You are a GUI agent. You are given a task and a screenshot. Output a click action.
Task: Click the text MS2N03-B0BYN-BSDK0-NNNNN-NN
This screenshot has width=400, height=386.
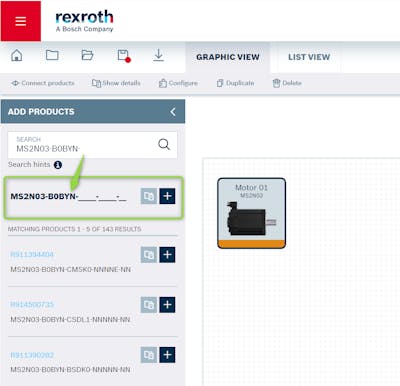[70, 370]
